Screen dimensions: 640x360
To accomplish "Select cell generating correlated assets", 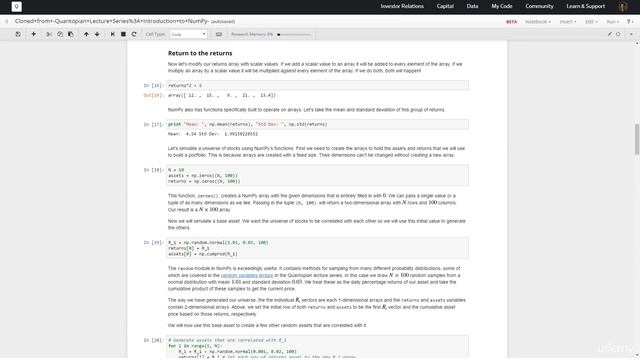I will point(317,348).
